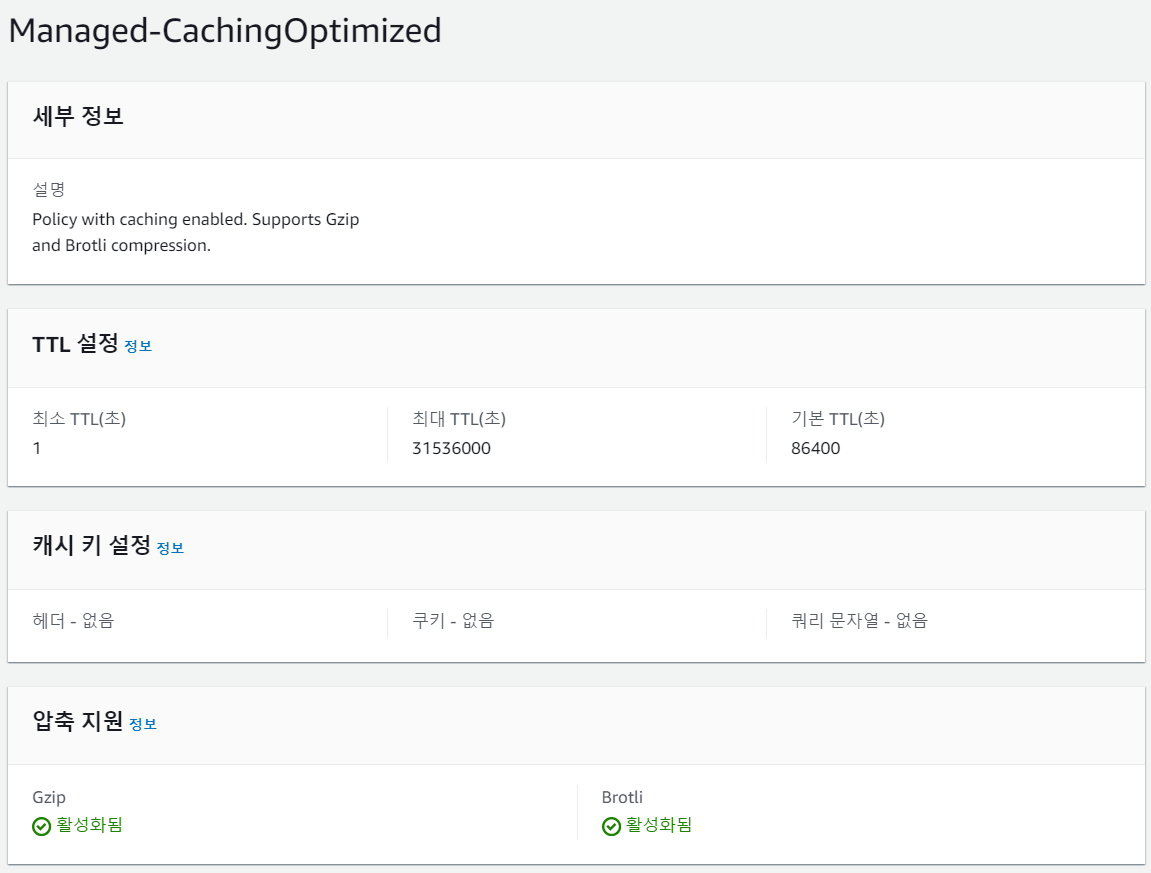Click the Gzip enabled checkmark icon

click(41, 826)
